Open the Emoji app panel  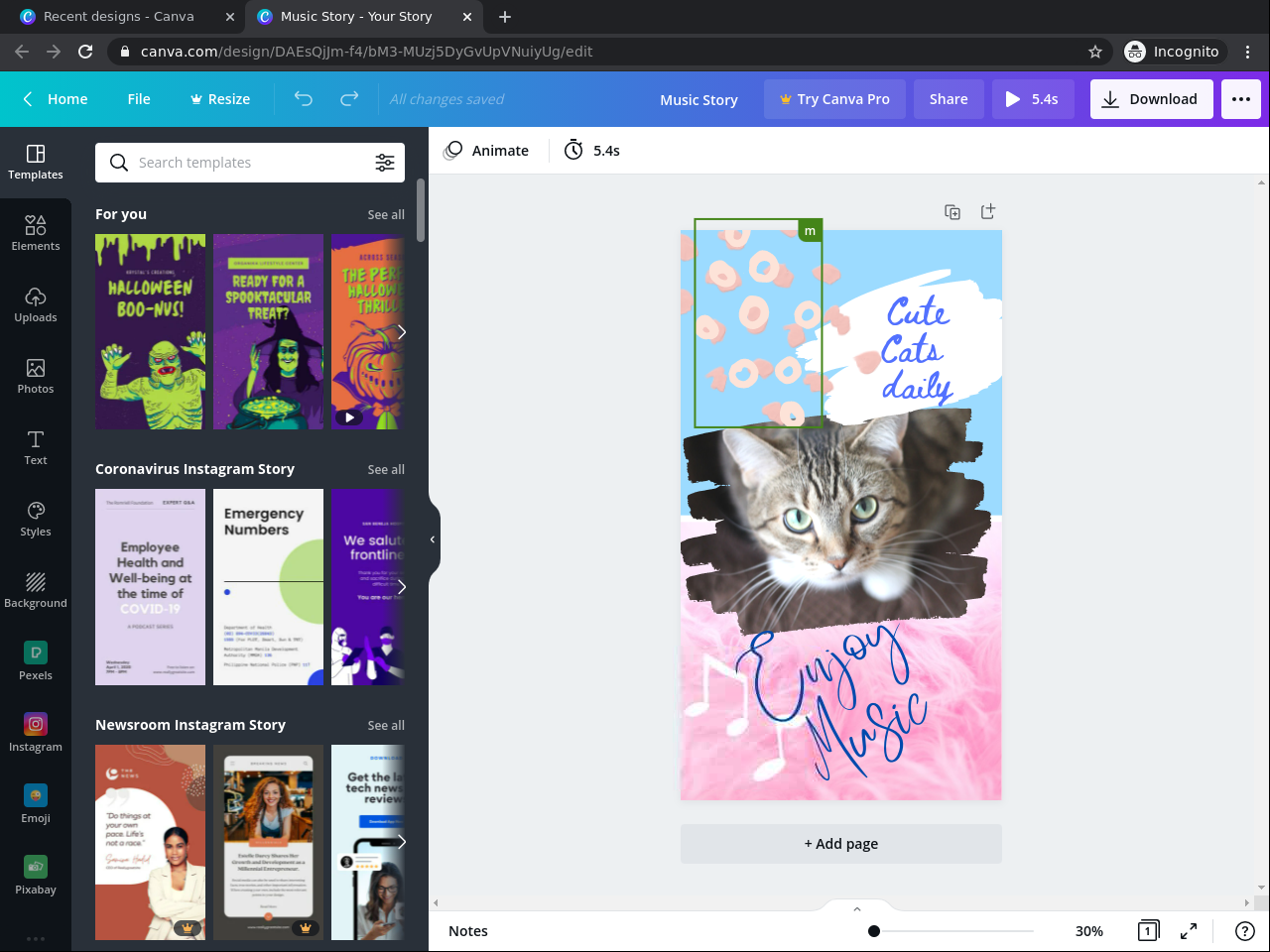coord(36,804)
